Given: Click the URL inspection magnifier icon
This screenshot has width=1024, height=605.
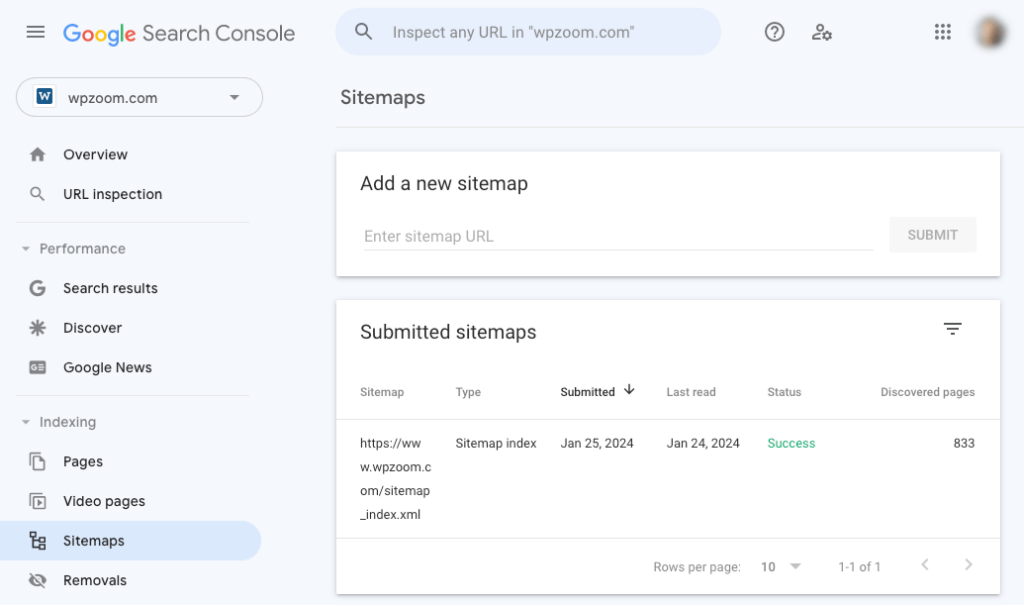Looking at the screenshot, I should (37, 194).
